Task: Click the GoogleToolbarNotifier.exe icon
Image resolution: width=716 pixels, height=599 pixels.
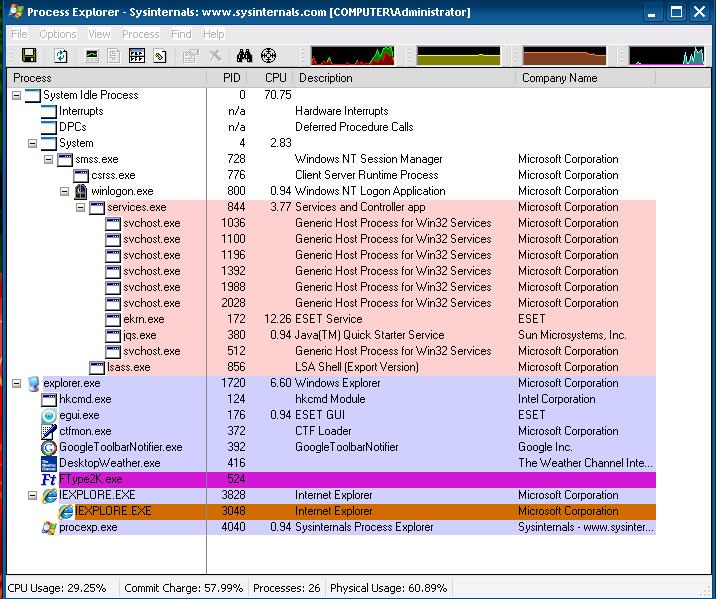Action: tap(49, 447)
